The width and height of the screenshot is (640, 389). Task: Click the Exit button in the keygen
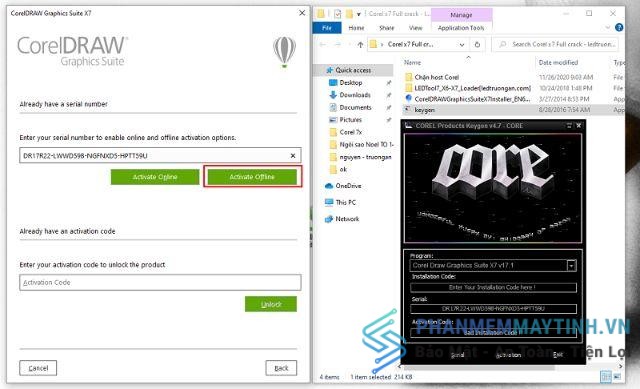click(x=558, y=354)
